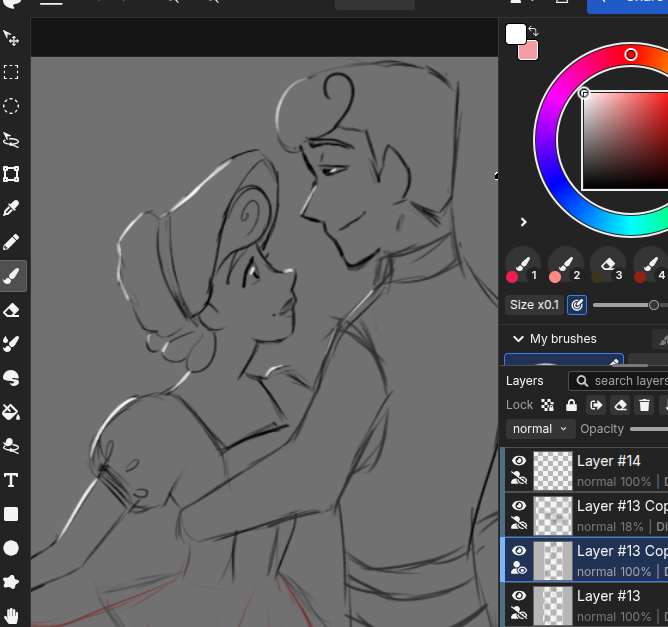Hide Layer #14 with its eye icon

click(519, 461)
